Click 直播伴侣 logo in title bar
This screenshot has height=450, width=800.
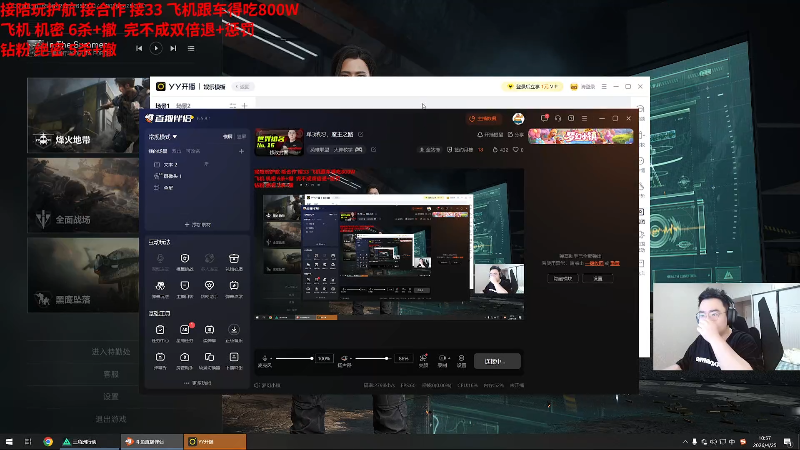coord(169,118)
